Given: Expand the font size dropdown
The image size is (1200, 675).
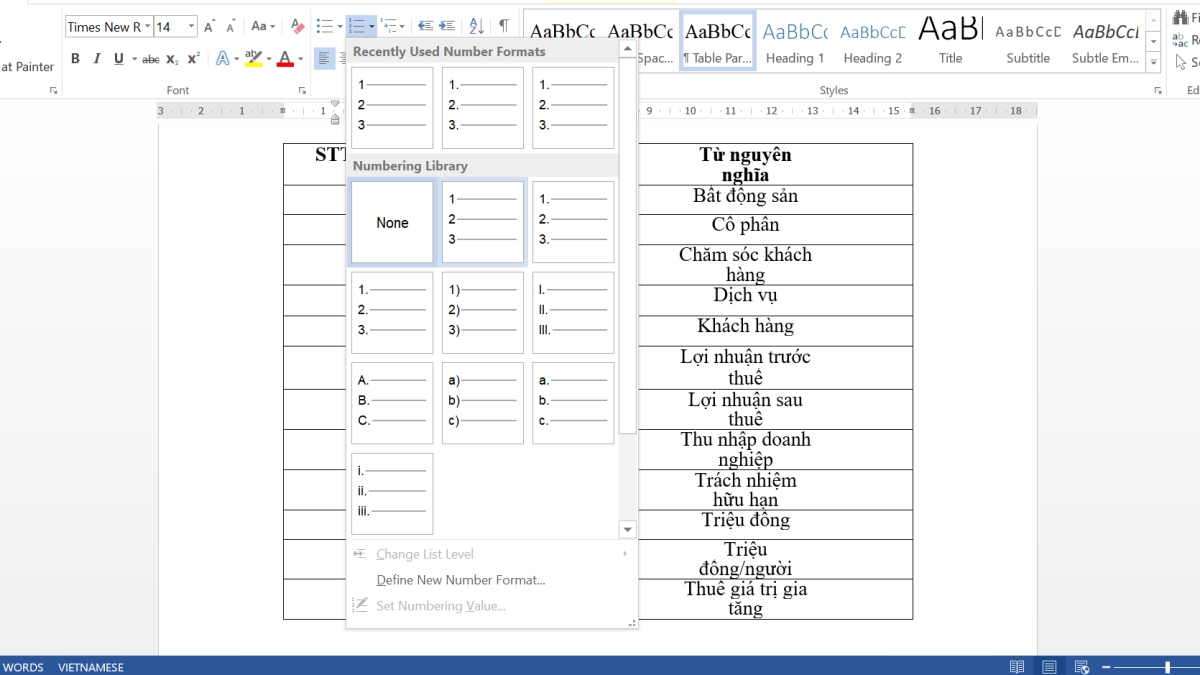Looking at the screenshot, I should click(190, 26).
